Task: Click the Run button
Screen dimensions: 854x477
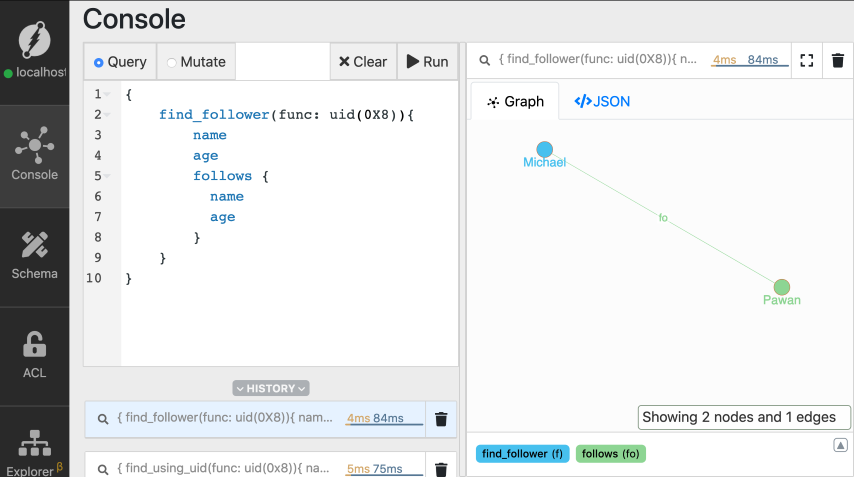Action: [427, 62]
